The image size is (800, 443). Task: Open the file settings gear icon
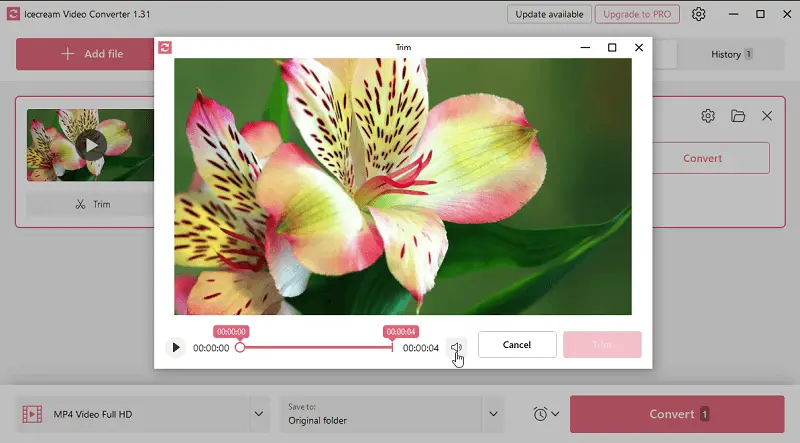coord(708,116)
